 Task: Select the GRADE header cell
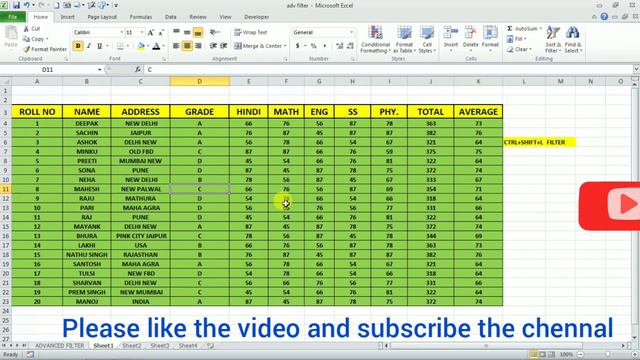point(200,112)
